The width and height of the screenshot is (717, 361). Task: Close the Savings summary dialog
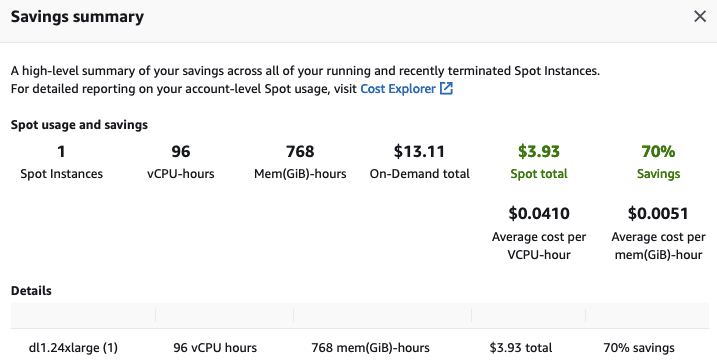700,16
